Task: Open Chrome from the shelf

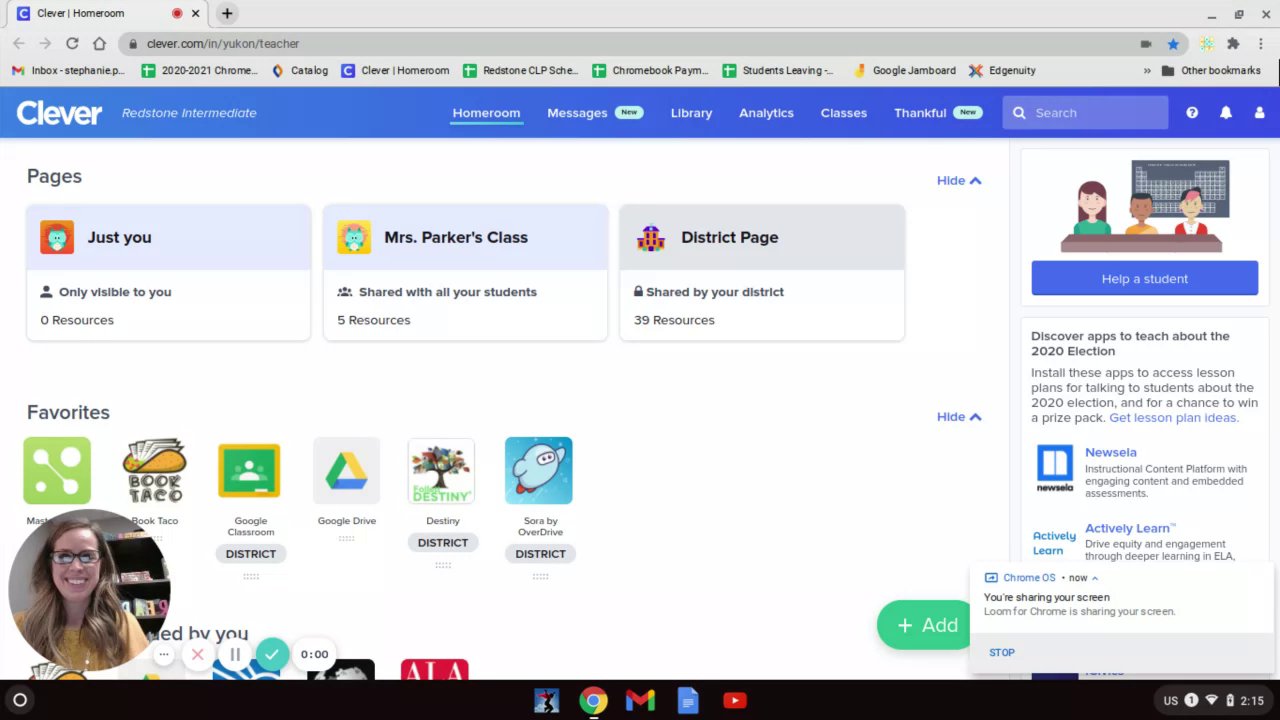Action: pyautogui.click(x=593, y=700)
